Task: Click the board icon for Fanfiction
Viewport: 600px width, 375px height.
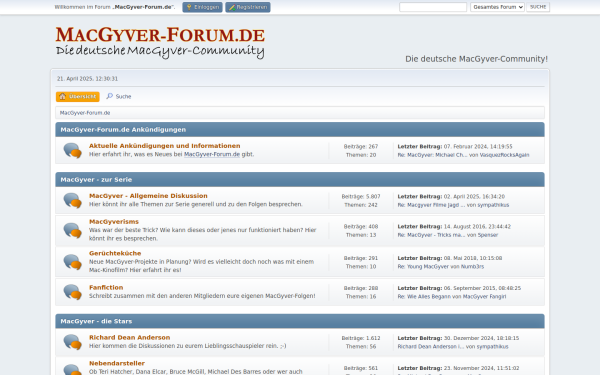Action: coord(72,292)
